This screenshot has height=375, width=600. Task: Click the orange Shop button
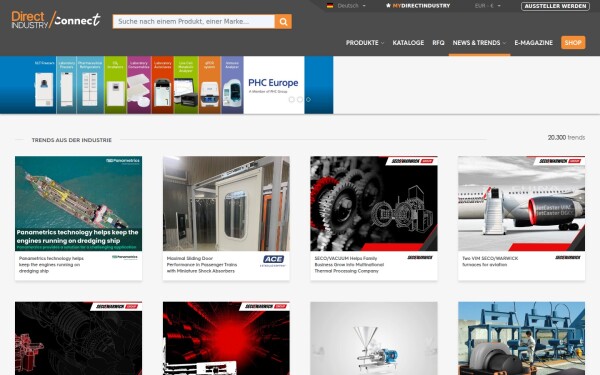click(573, 42)
